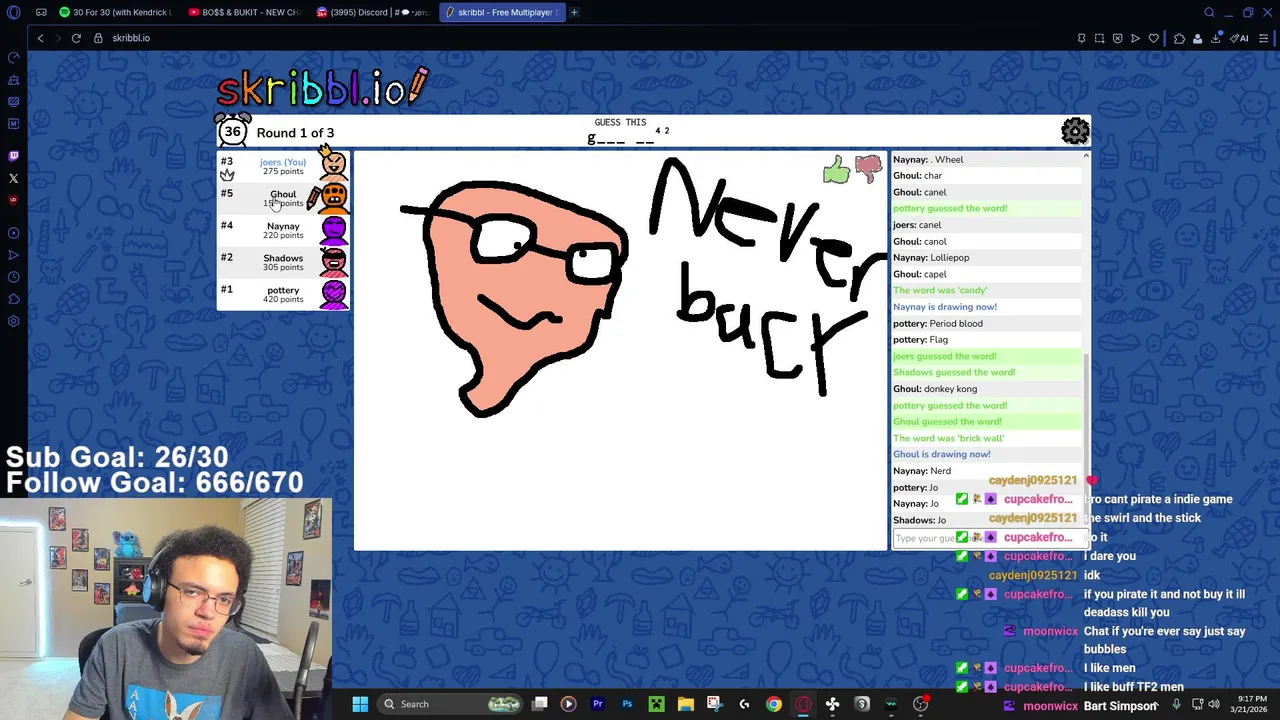Open the downloads icon
Screen dimensions: 1280x720
coord(1216,38)
